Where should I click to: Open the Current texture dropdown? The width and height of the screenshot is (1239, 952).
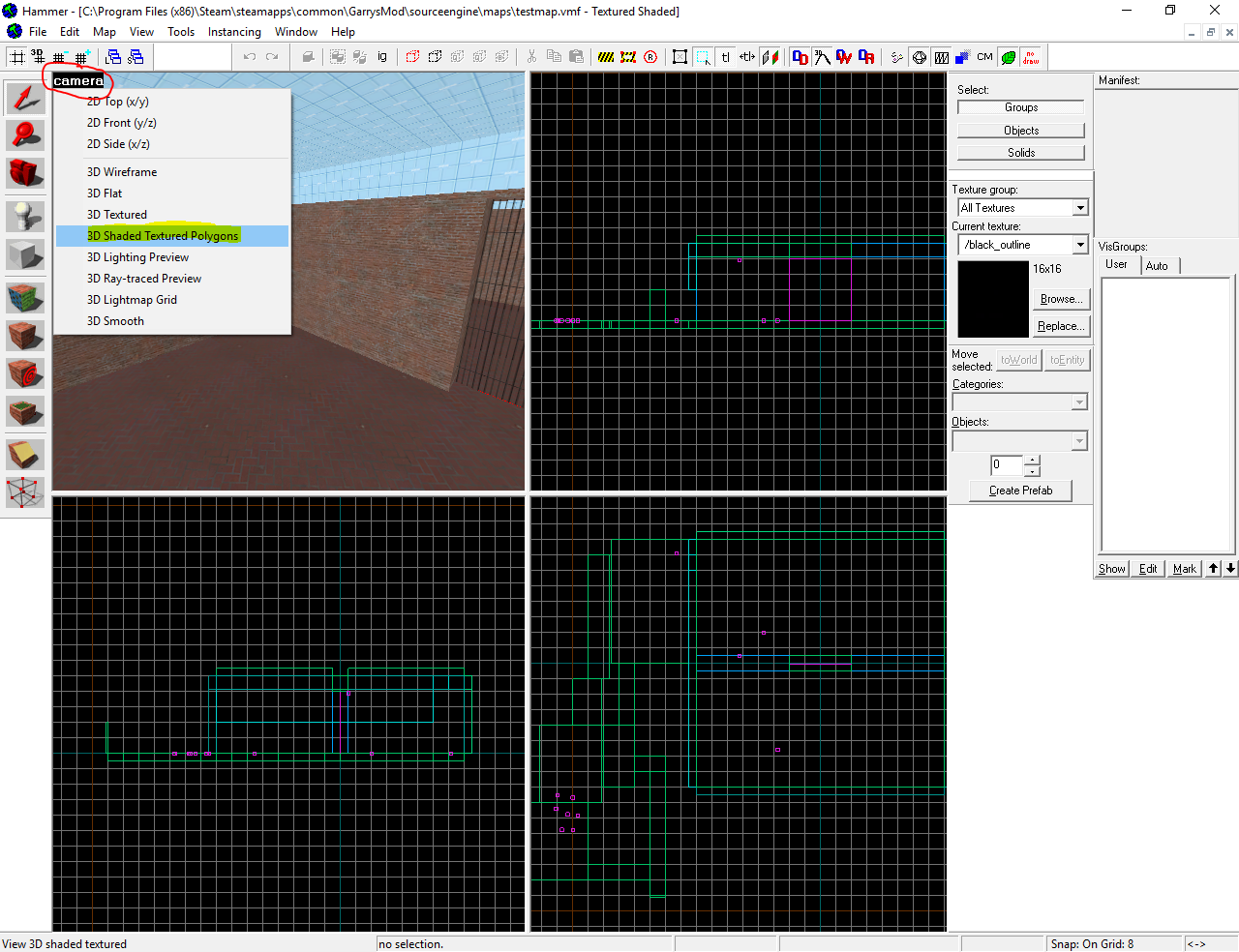pyautogui.click(x=1080, y=245)
